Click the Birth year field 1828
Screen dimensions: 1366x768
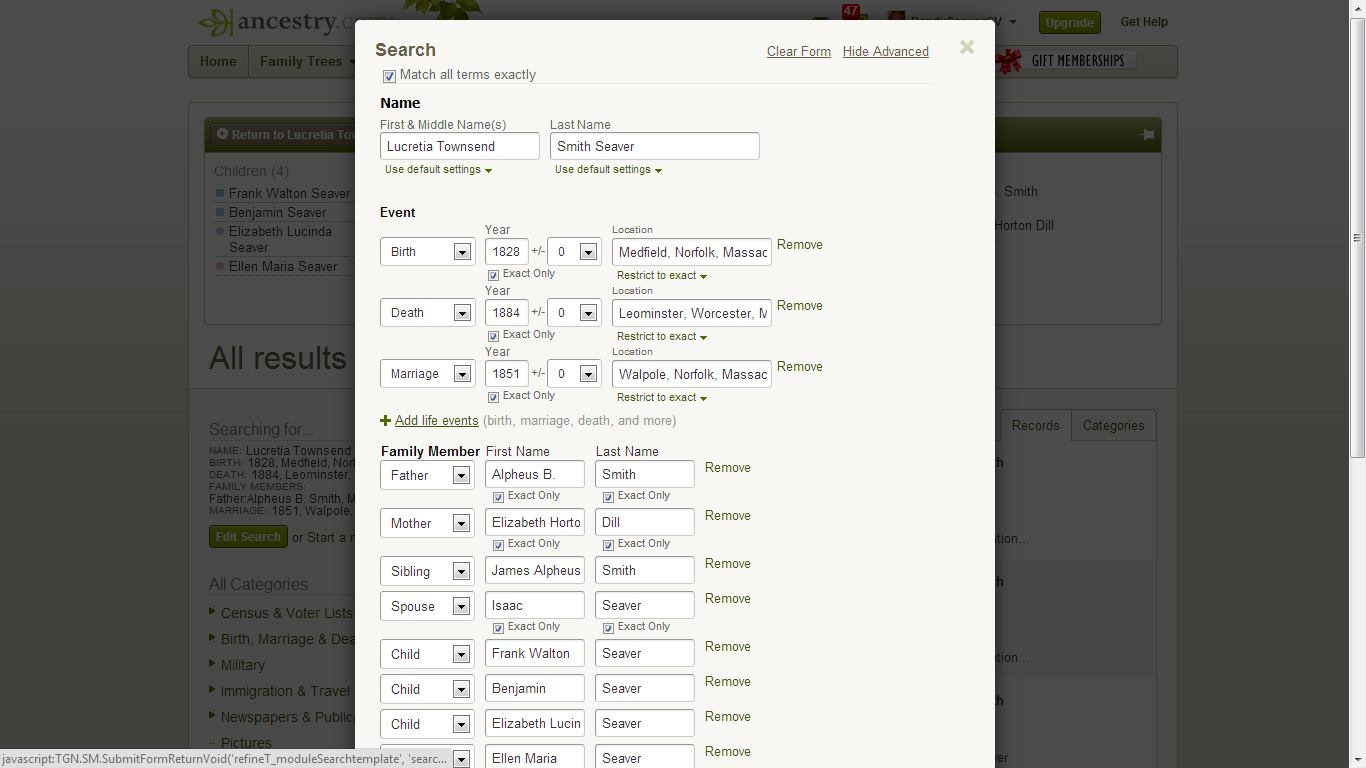point(507,252)
